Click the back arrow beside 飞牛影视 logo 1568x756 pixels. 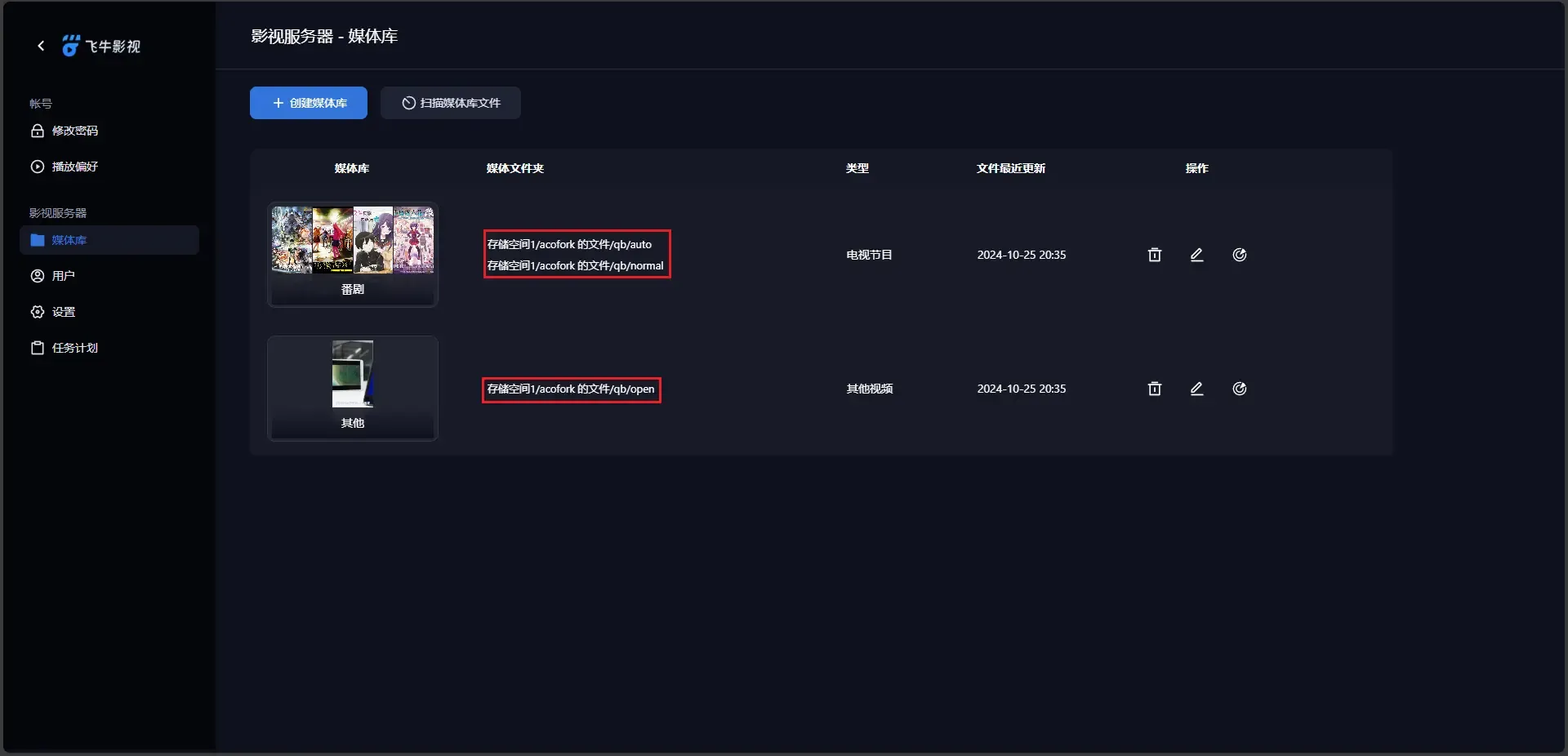(41, 47)
